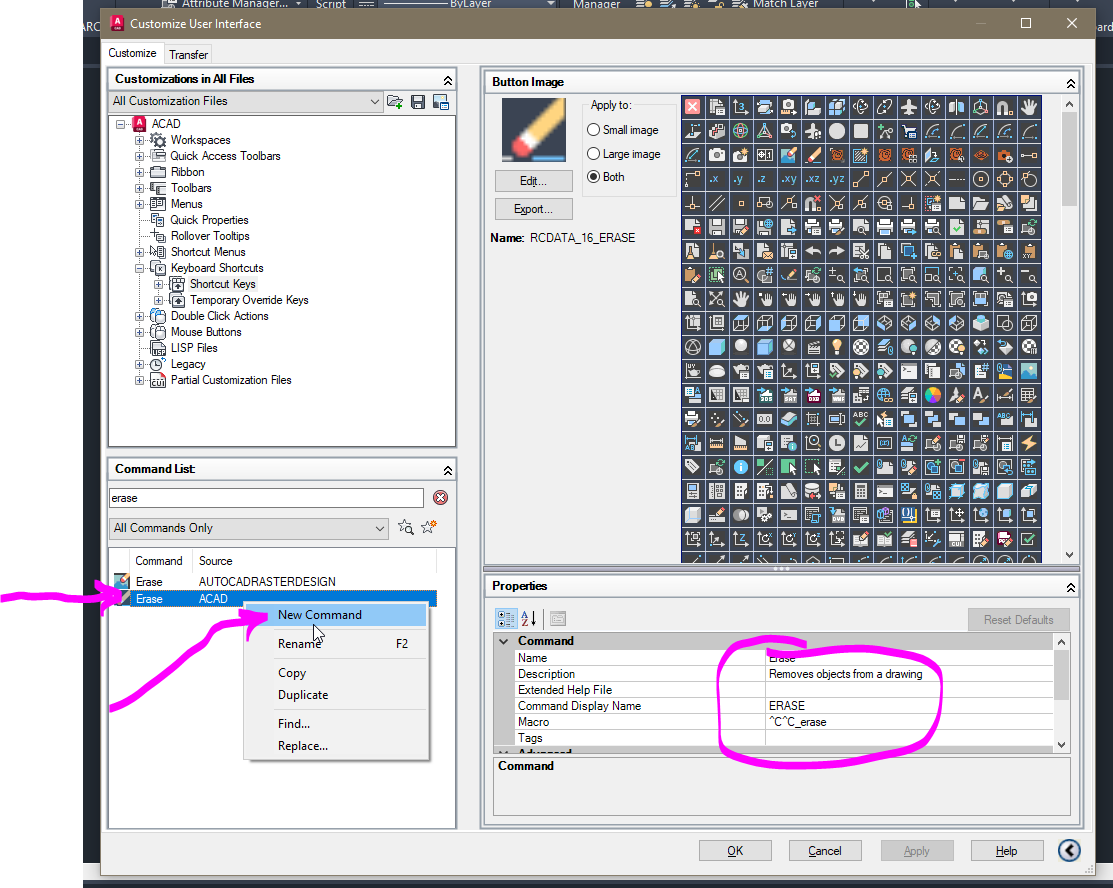The image size is (1113, 888).
Task: Pick the red X icon in the image grid
Action: tap(693, 106)
